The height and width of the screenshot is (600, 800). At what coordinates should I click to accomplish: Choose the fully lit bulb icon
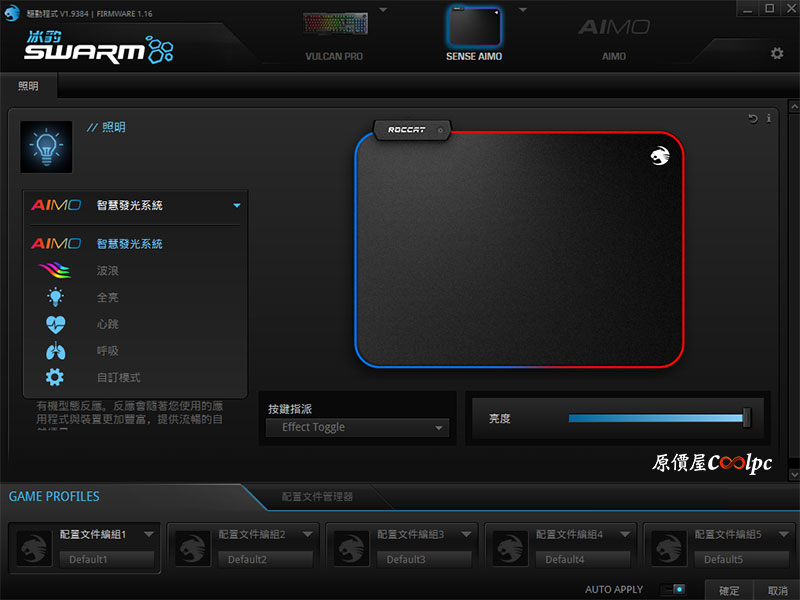click(x=55, y=297)
